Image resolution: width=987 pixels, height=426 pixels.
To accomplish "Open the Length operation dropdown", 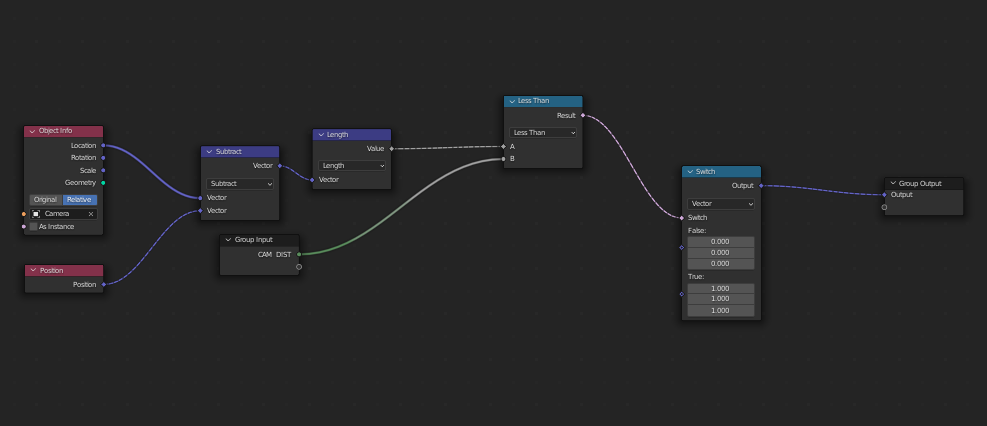I will (352, 165).
